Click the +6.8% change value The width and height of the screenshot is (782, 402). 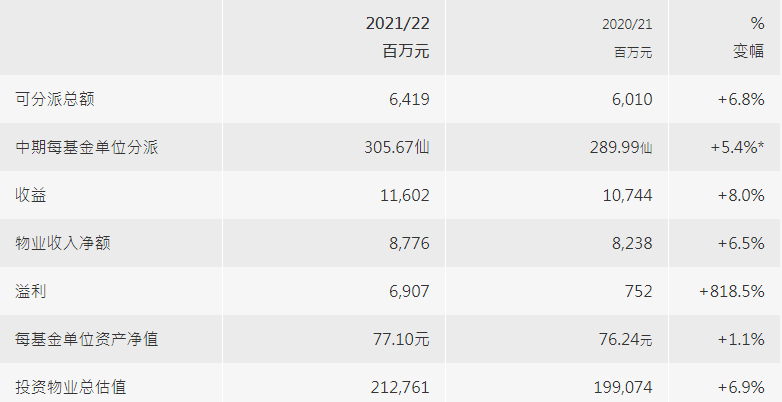point(741,99)
